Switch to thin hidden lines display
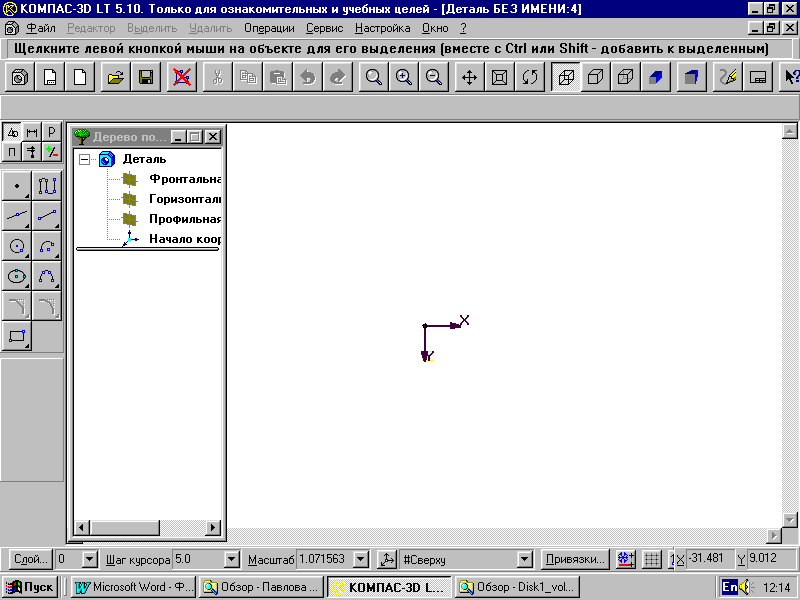Image resolution: width=800 pixels, height=600 pixels. click(626, 78)
